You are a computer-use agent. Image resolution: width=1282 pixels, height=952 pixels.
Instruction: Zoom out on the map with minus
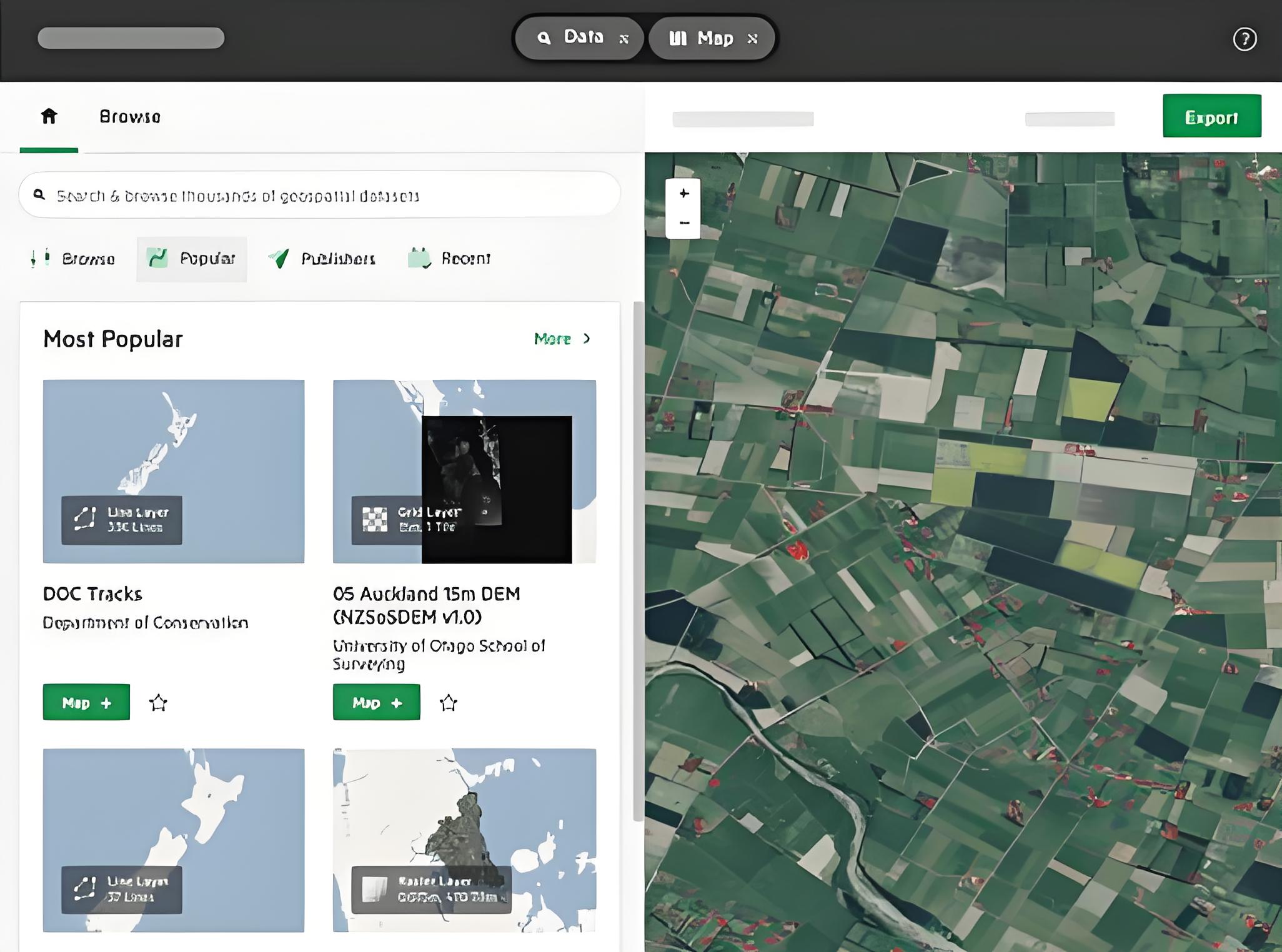click(x=683, y=223)
